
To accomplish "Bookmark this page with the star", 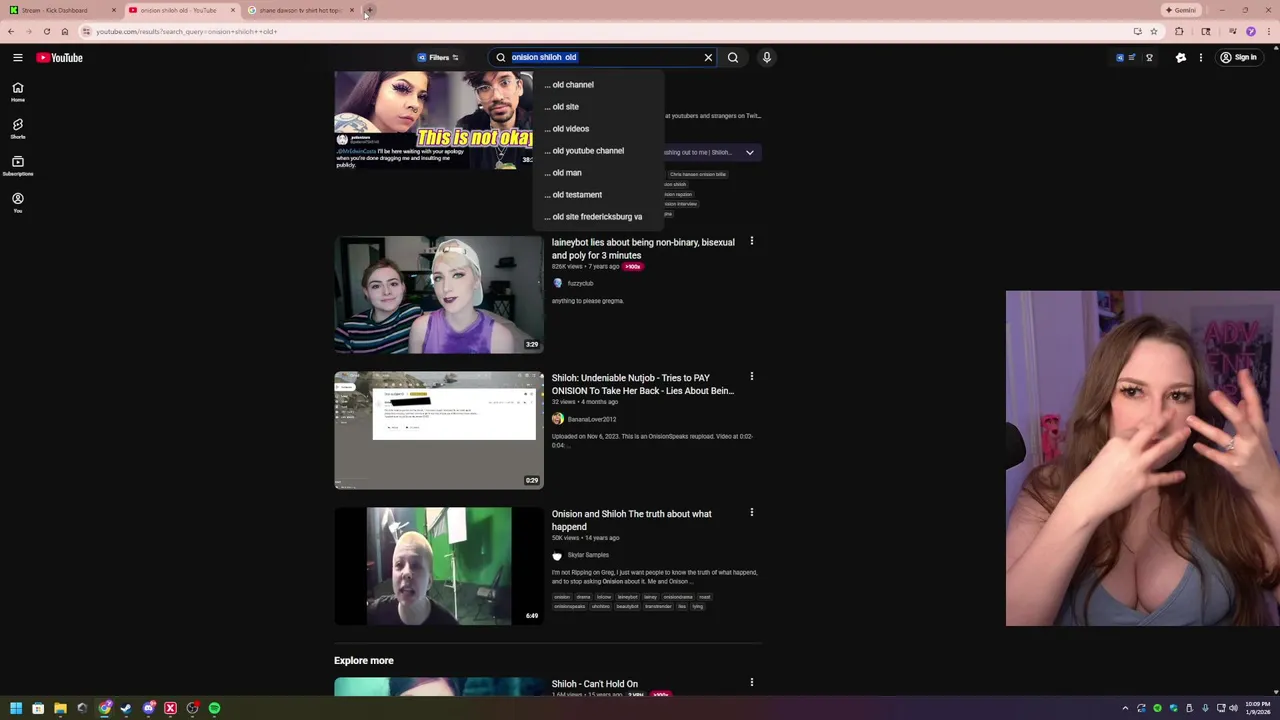I will [x=1154, y=31].
